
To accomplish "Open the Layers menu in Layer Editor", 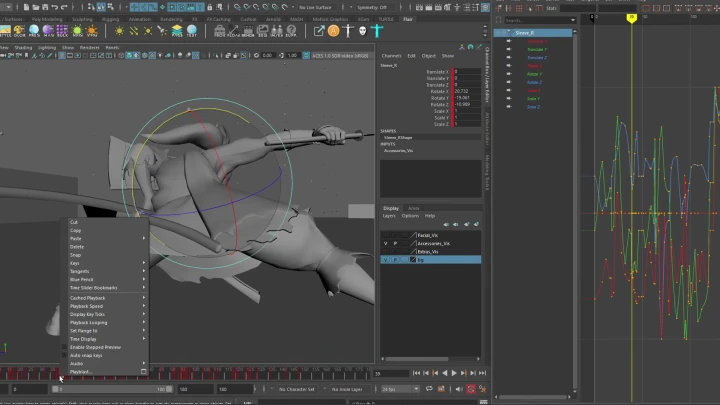I will point(389,216).
